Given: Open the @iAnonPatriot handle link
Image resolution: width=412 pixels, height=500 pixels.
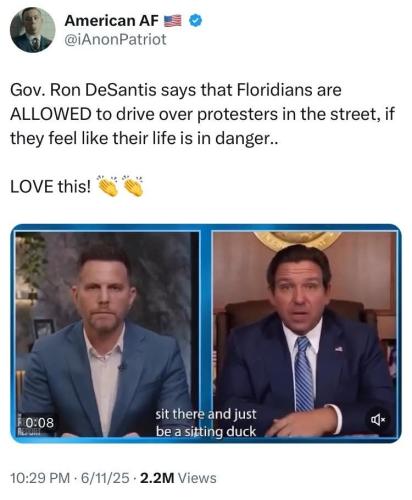Looking at the screenshot, I should coord(115,40).
